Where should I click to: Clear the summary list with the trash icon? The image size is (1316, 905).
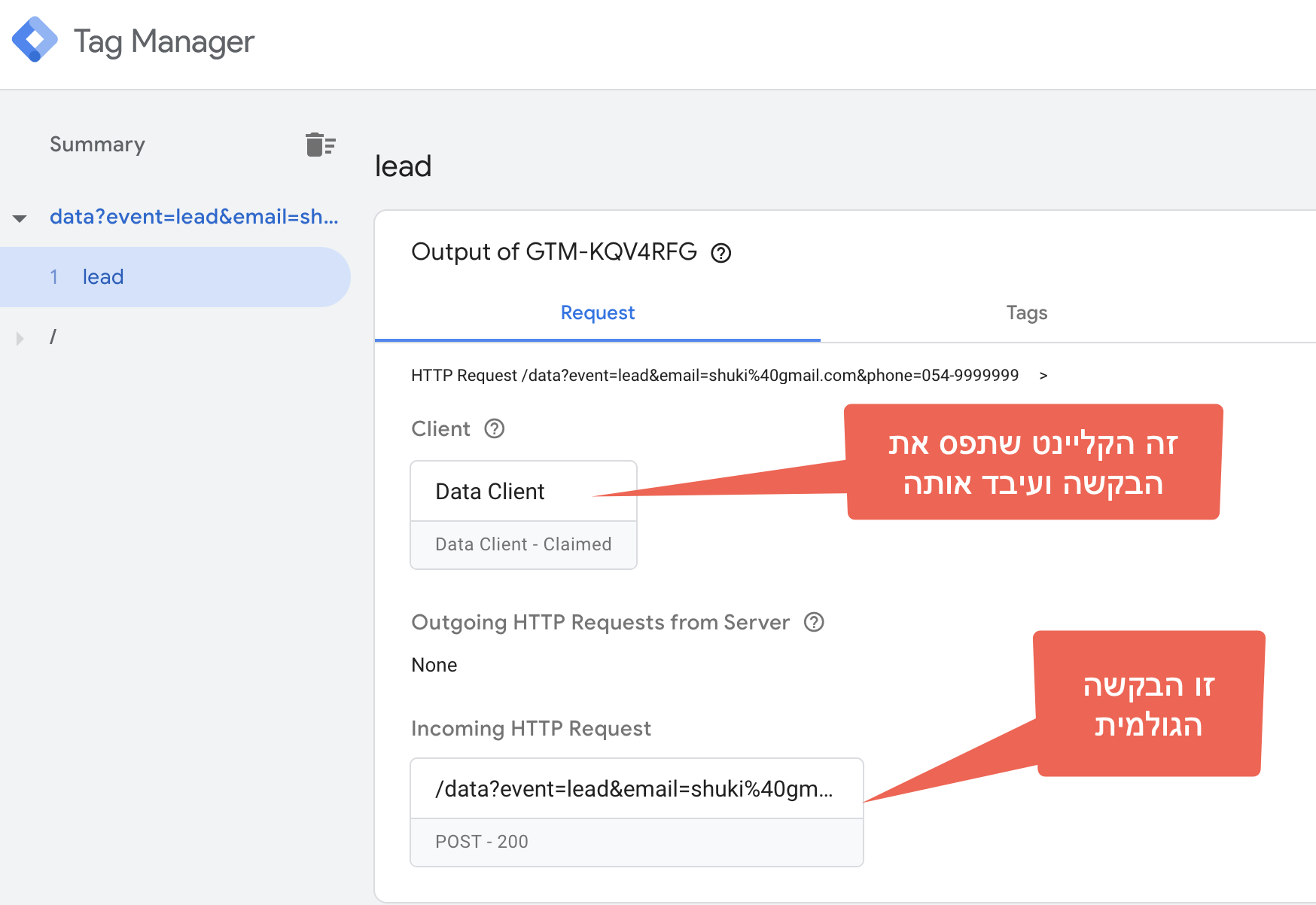click(321, 144)
